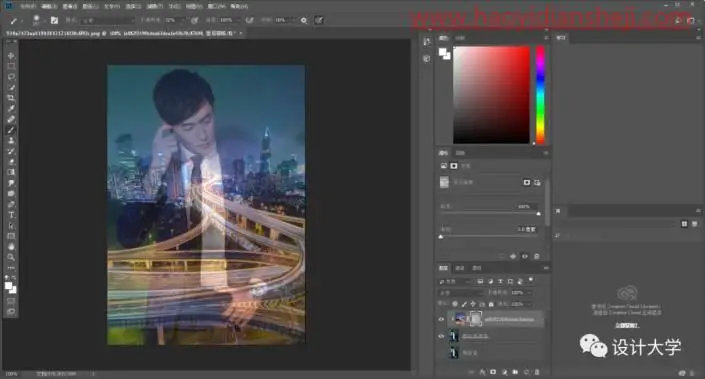Create a new layer from Layers panel footer
Image resolution: width=705 pixels, height=379 pixels.
[x=526, y=372]
